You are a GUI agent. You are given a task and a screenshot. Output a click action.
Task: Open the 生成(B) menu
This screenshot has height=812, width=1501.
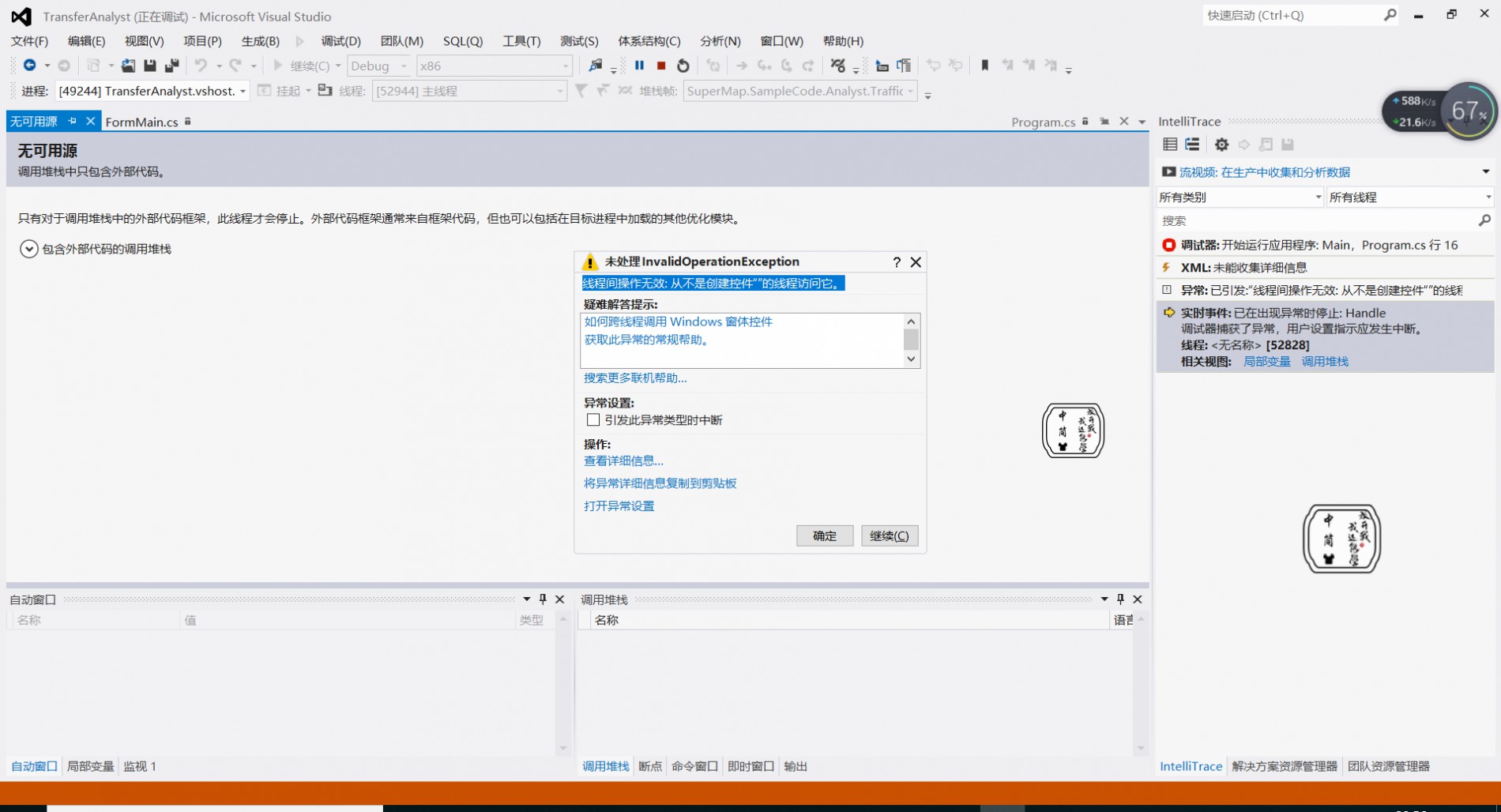pos(260,41)
